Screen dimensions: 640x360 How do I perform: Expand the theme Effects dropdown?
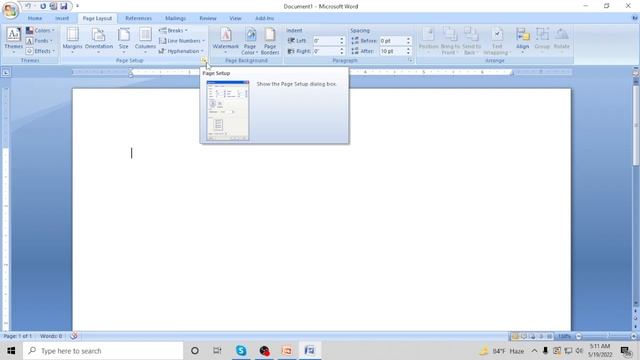pos(40,51)
